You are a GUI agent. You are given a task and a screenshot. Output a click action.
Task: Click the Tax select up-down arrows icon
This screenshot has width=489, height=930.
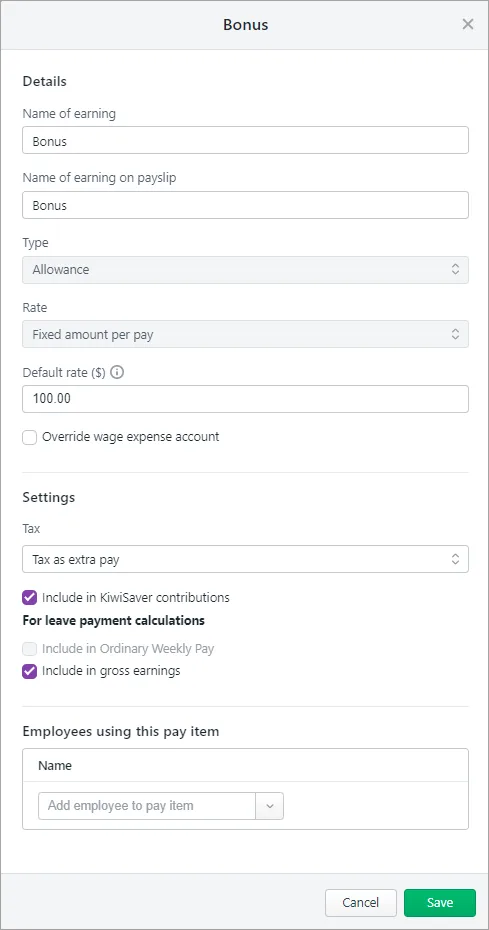[x=455, y=559]
